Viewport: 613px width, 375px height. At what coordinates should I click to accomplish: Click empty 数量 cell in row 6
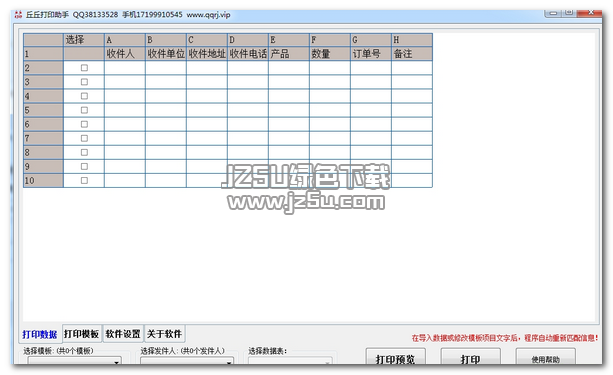[330, 124]
